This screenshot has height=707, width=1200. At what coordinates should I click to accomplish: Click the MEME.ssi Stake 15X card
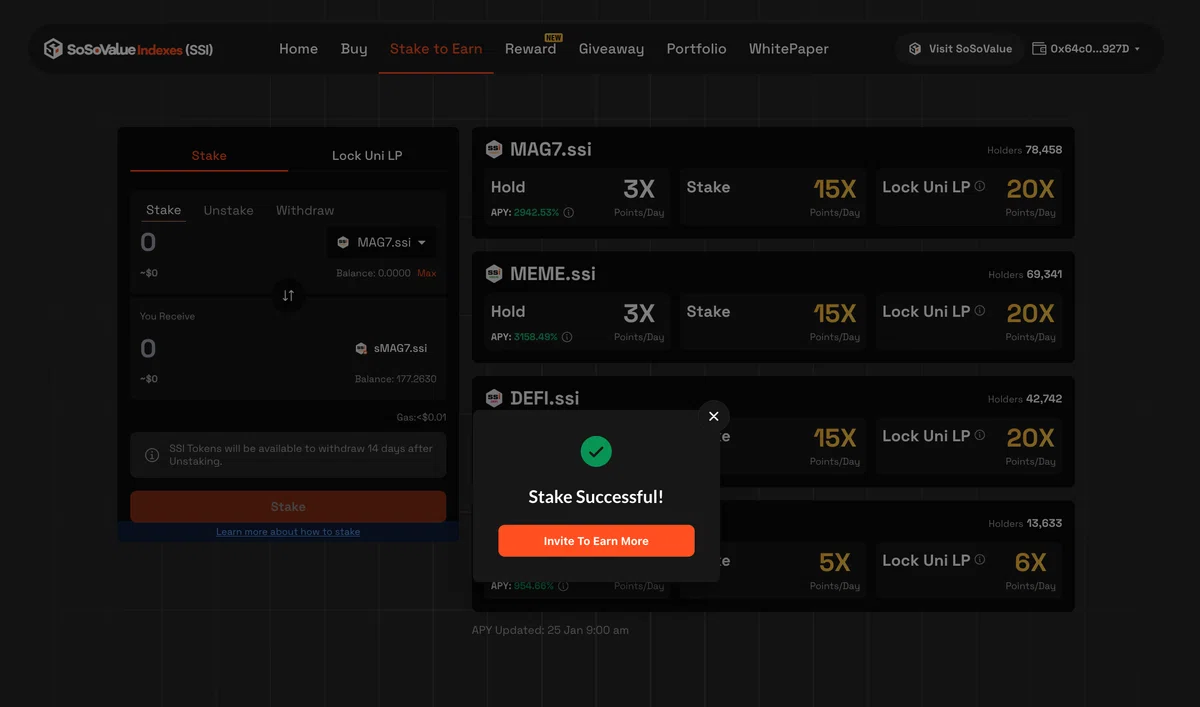coord(773,322)
